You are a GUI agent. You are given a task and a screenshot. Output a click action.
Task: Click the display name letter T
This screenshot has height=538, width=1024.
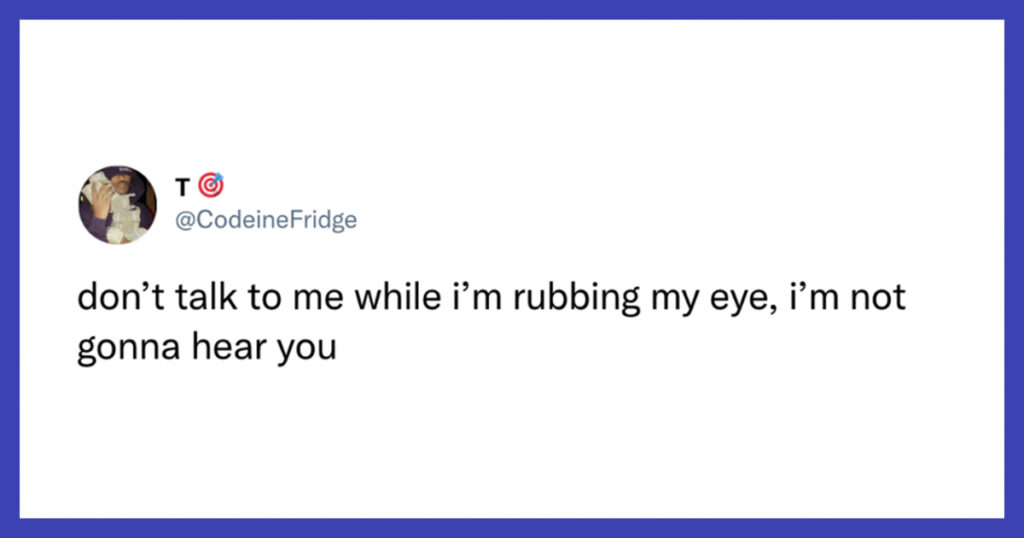point(183,187)
